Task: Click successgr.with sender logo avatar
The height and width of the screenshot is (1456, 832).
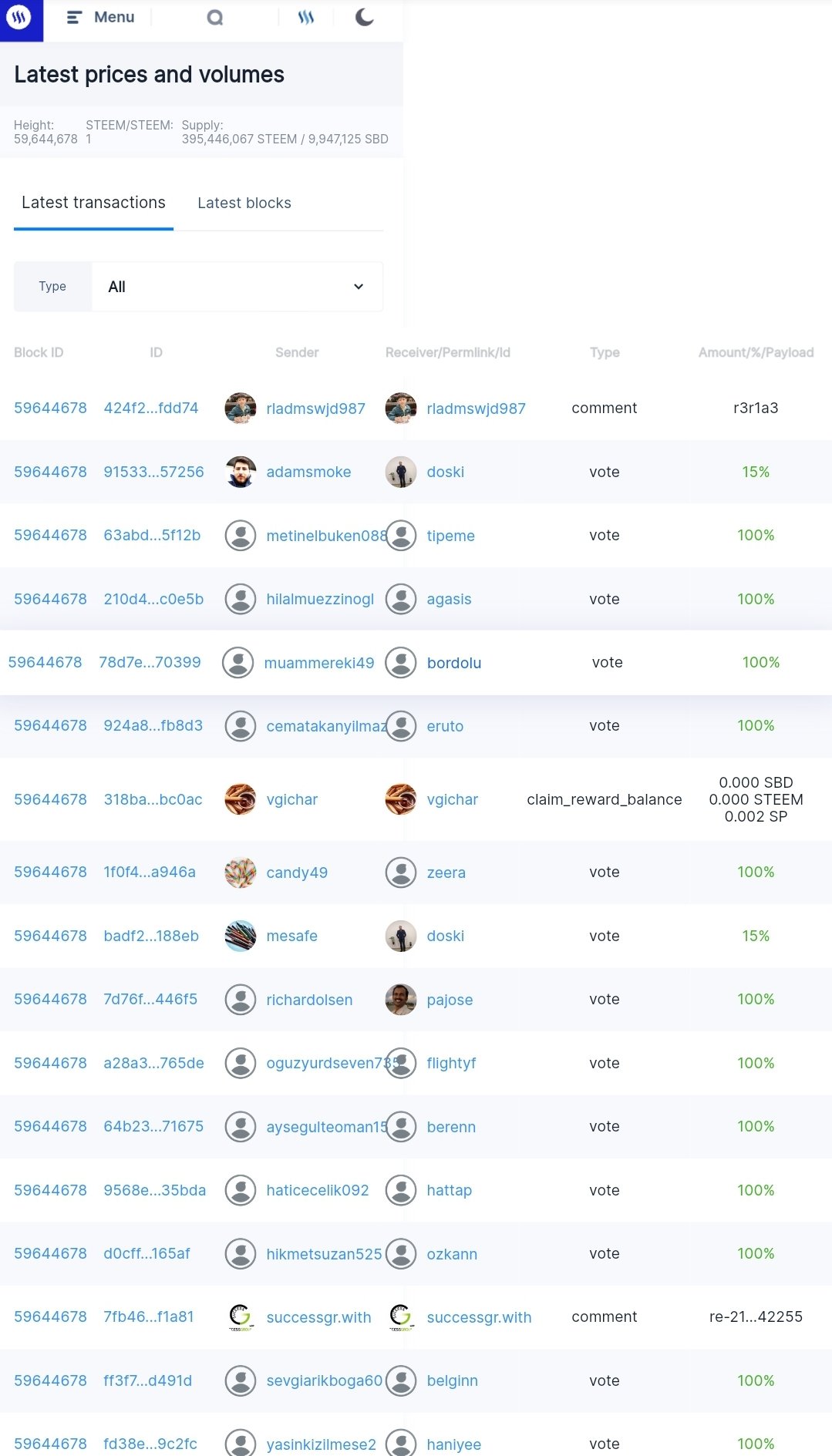Action: (x=241, y=1317)
